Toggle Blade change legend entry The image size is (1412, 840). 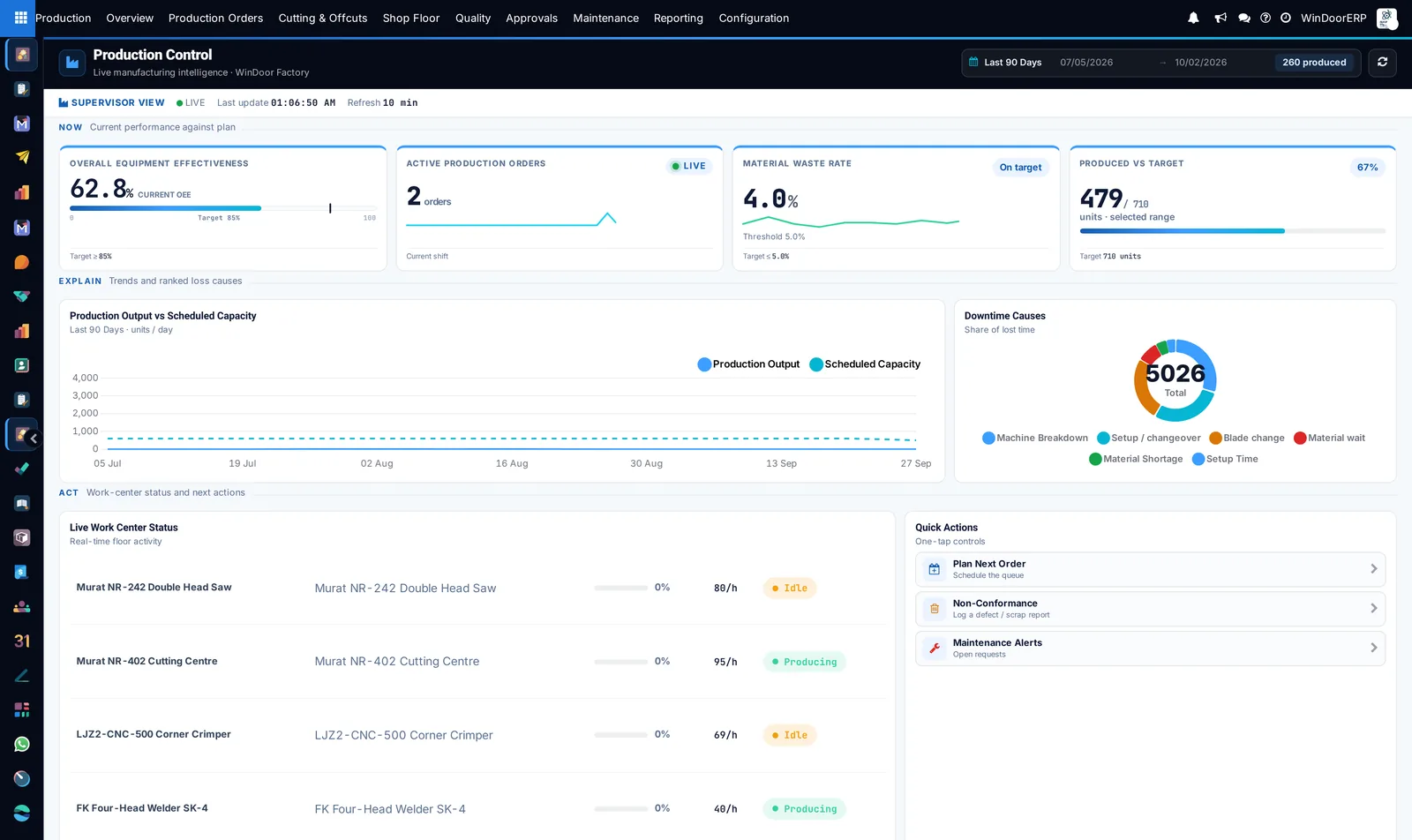click(1247, 438)
